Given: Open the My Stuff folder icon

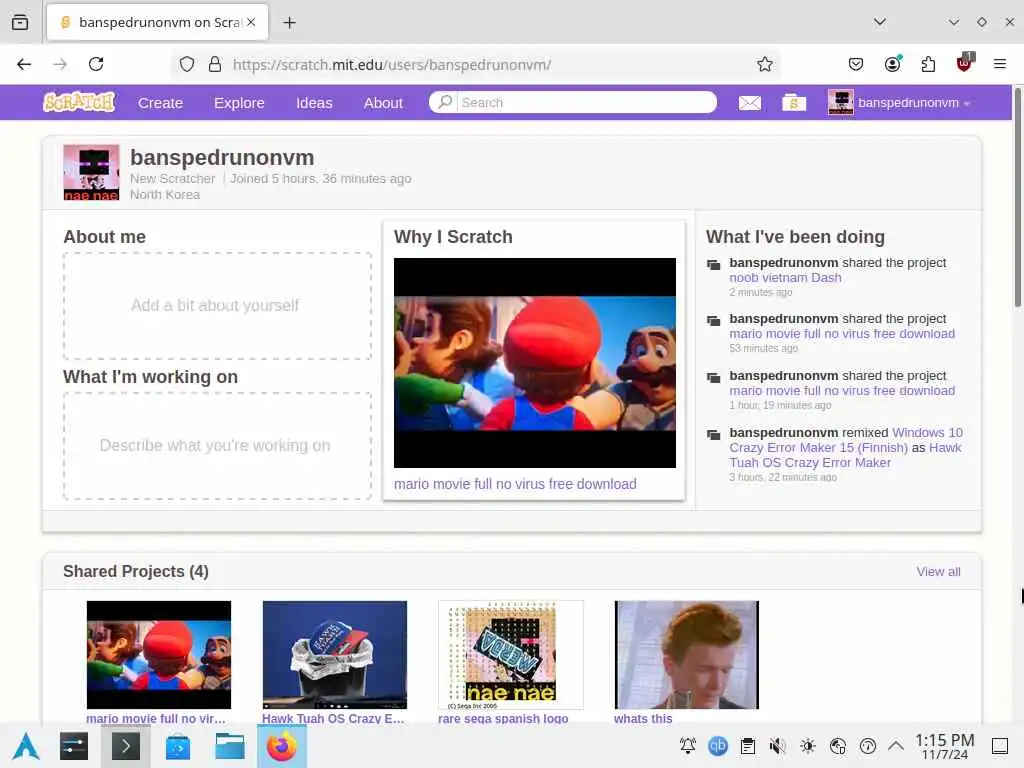Looking at the screenshot, I should (793, 103).
